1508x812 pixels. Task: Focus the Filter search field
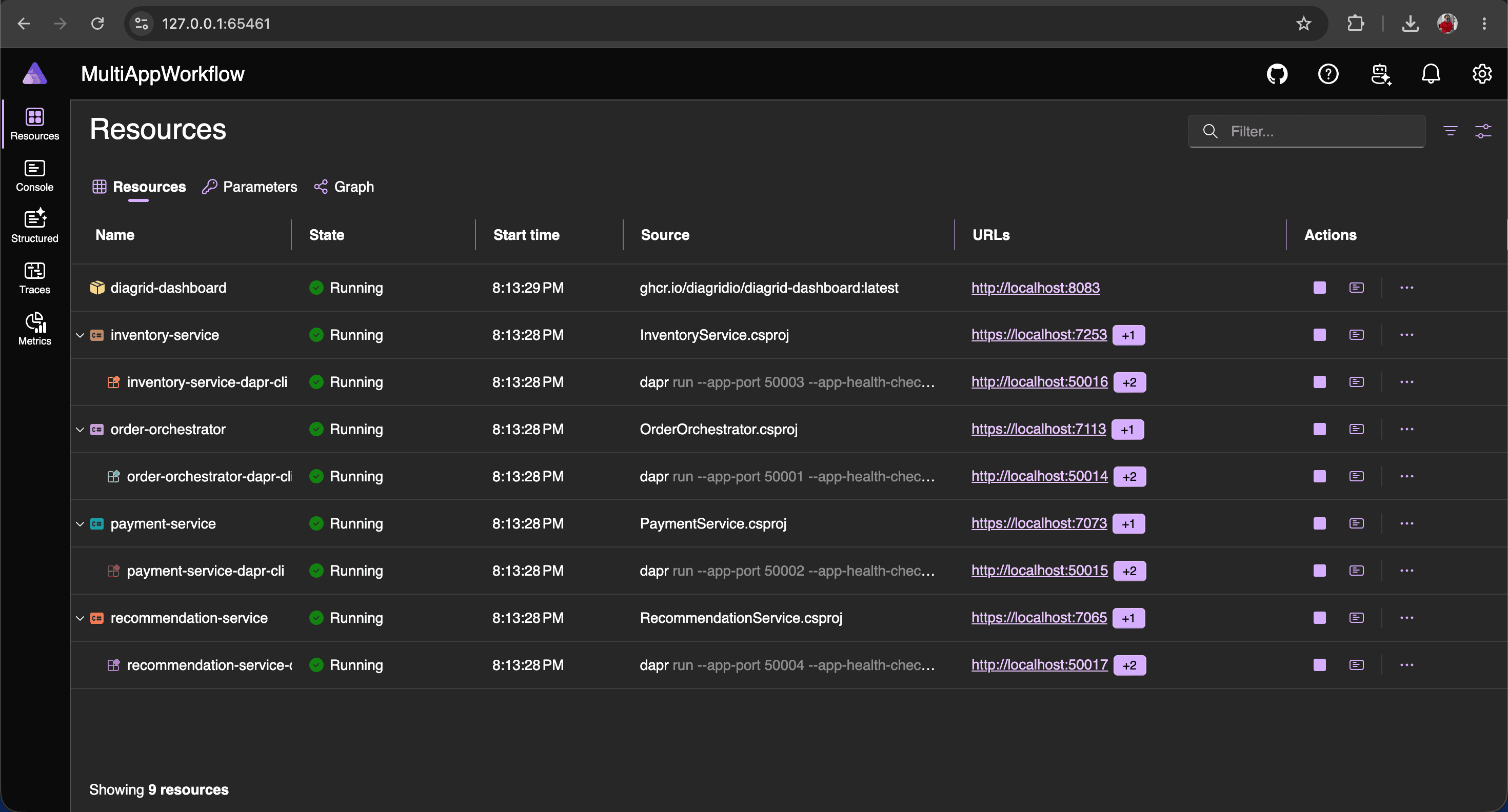coord(1306,131)
